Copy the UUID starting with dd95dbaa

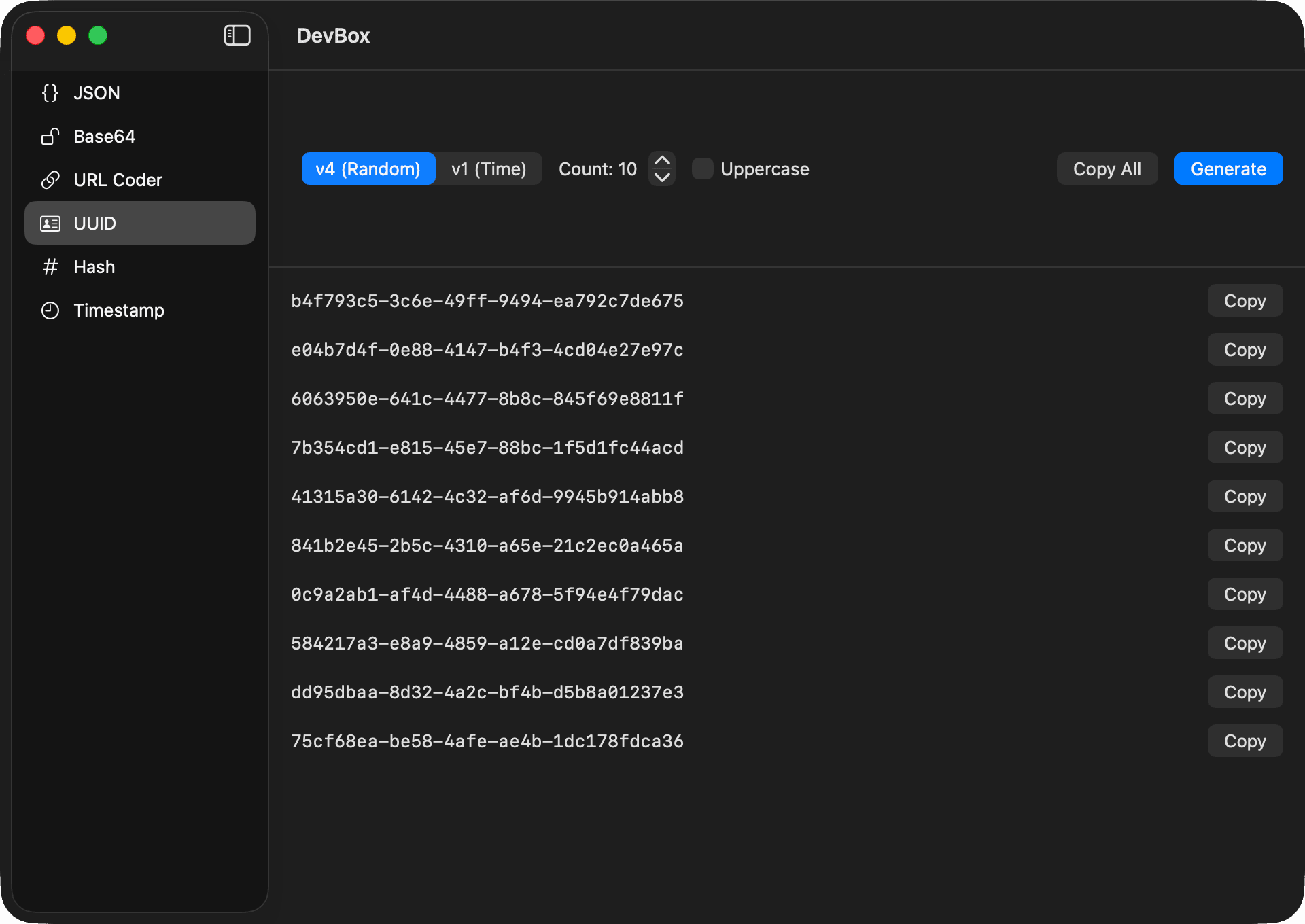pyautogui.click(x=1245, y=692)
